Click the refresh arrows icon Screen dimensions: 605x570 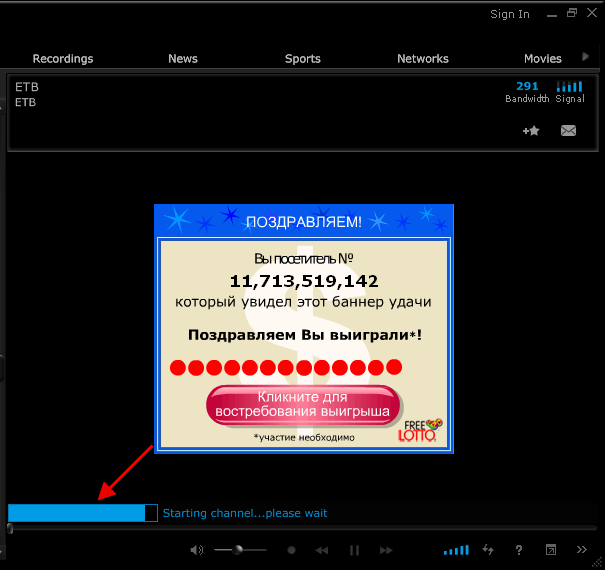488,550
